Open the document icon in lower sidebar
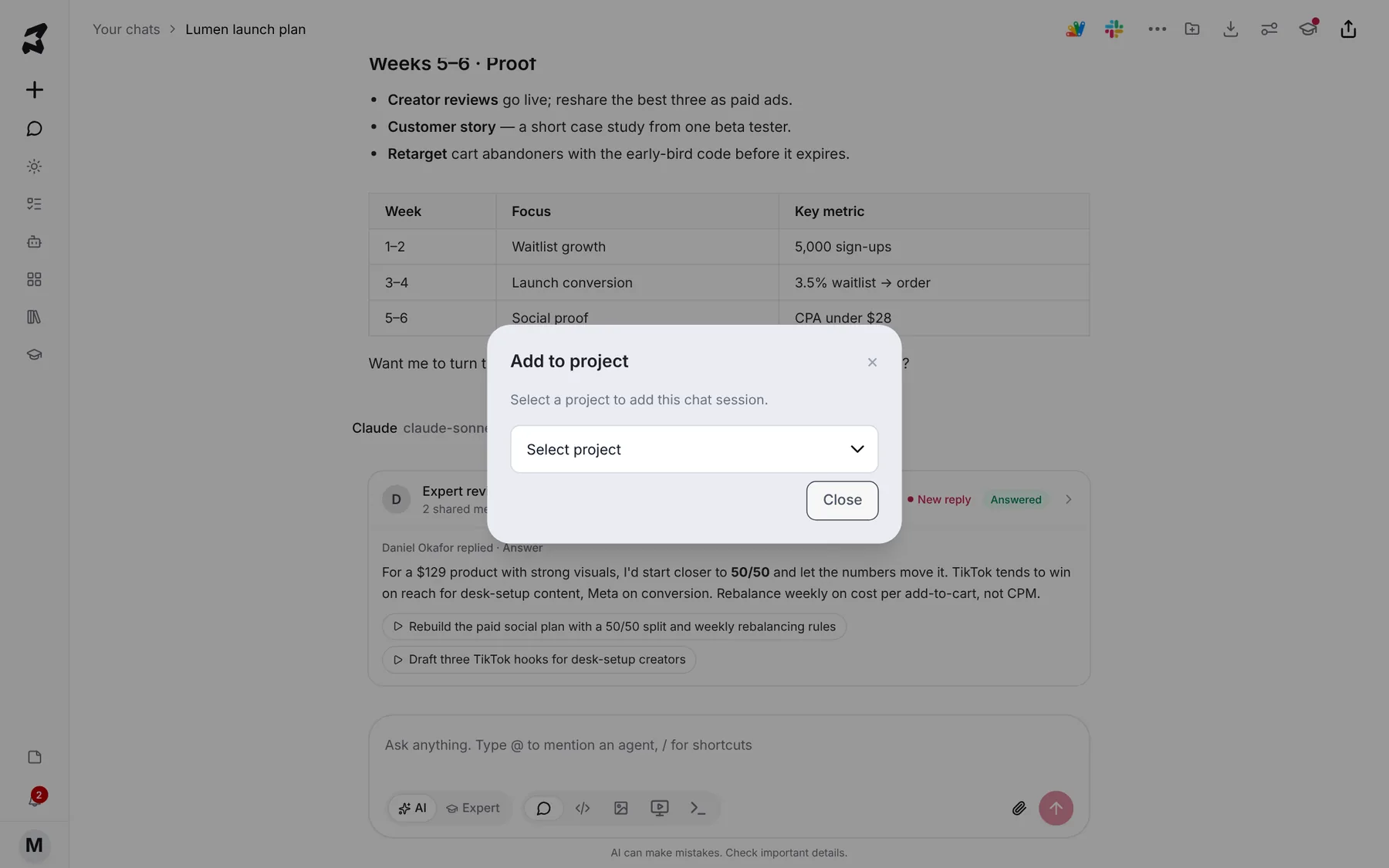Viewport: 1389px width, 868px height. pos(34,757)
